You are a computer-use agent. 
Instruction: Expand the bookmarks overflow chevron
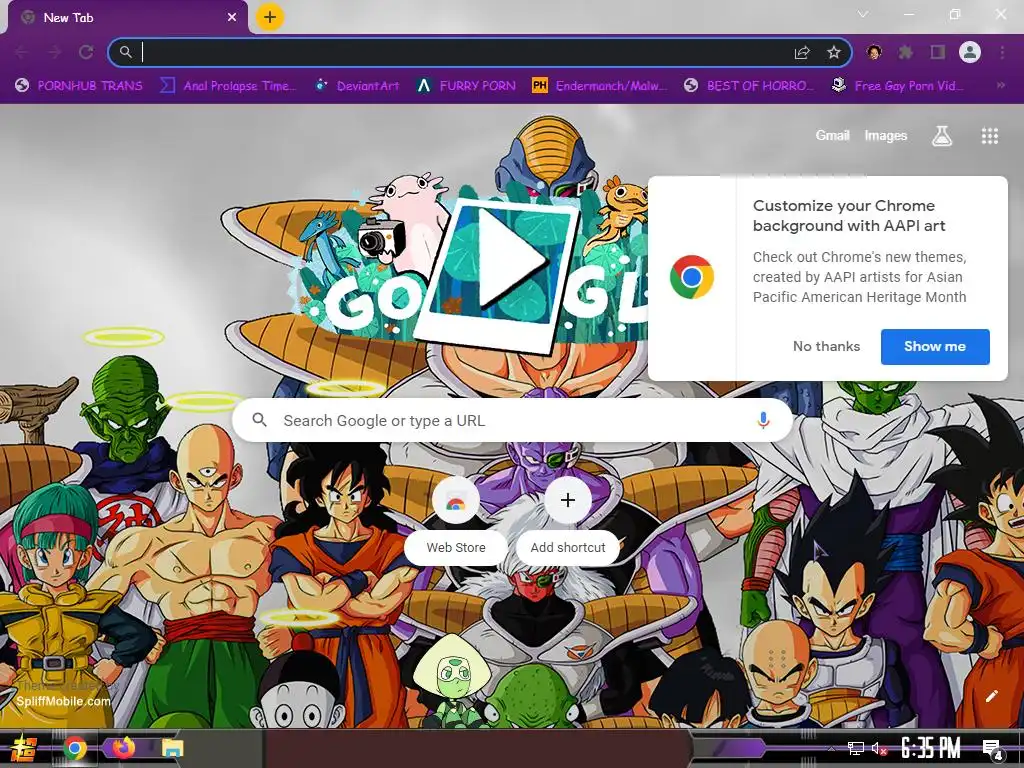[1000, 86]
